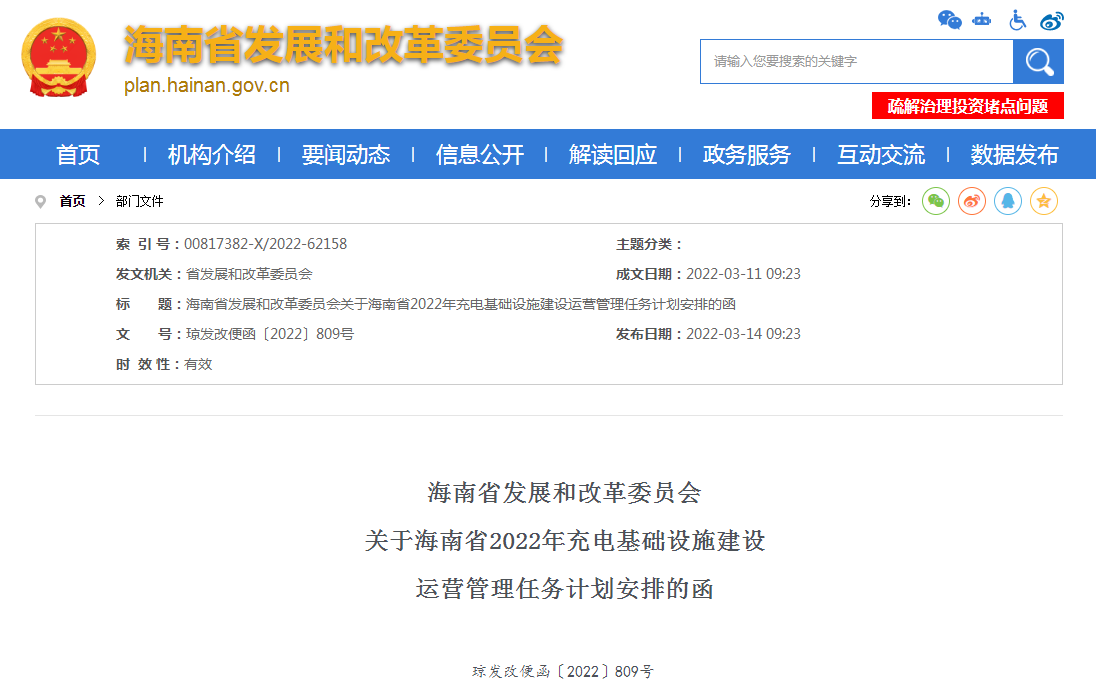Share the article via the Weibo icon
Viewport: 1096px width, 689px height.
(971, 201)
